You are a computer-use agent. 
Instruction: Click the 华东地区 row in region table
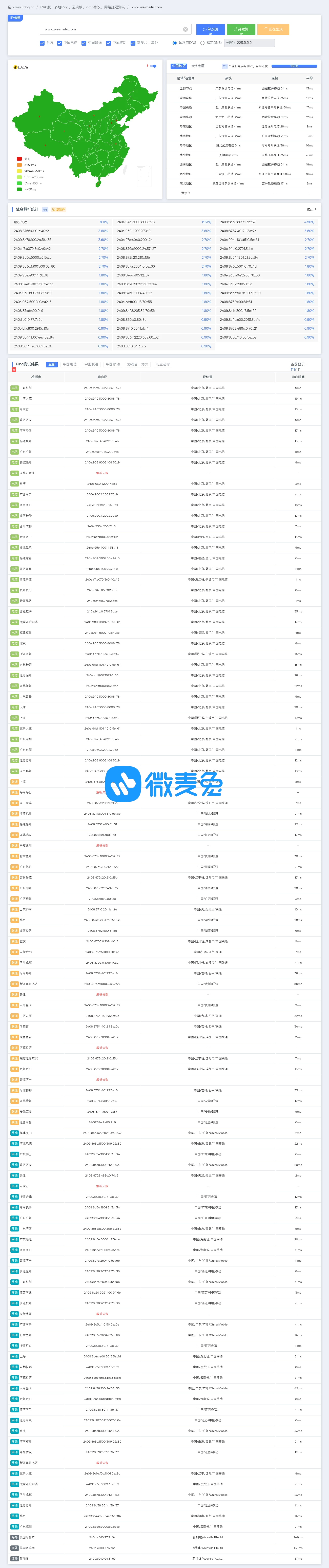[x=244, y=127]
